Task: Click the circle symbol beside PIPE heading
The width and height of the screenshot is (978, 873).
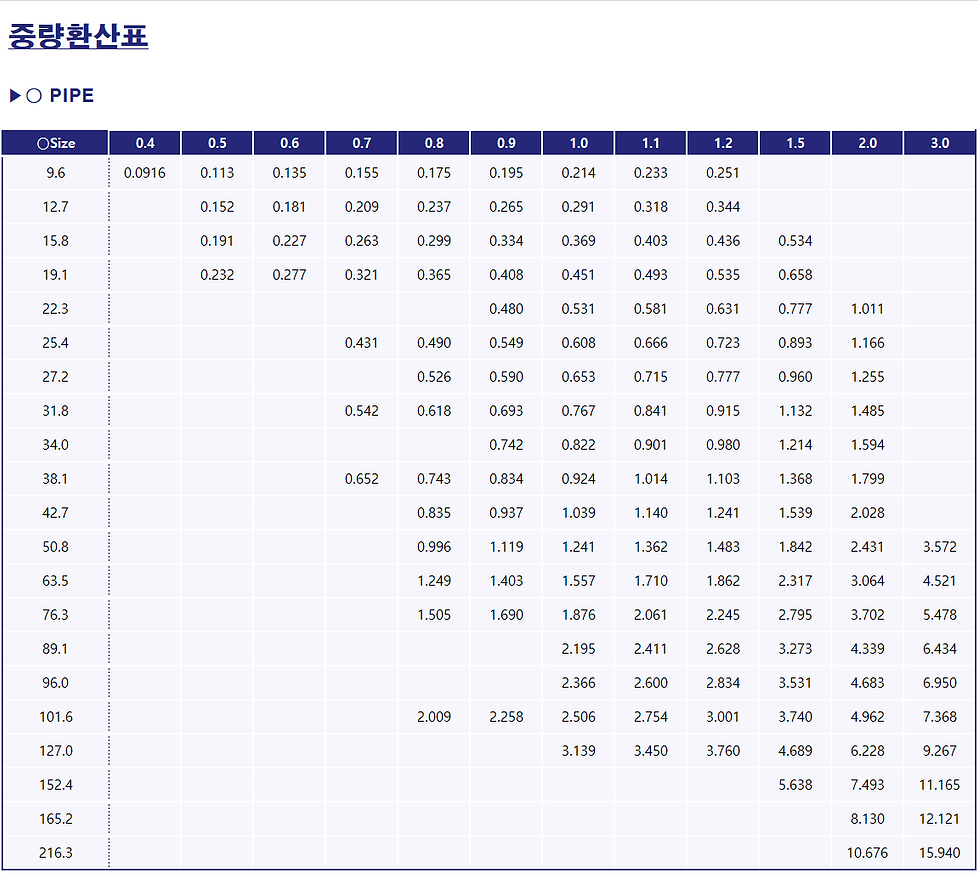Action: coord(34,95)
